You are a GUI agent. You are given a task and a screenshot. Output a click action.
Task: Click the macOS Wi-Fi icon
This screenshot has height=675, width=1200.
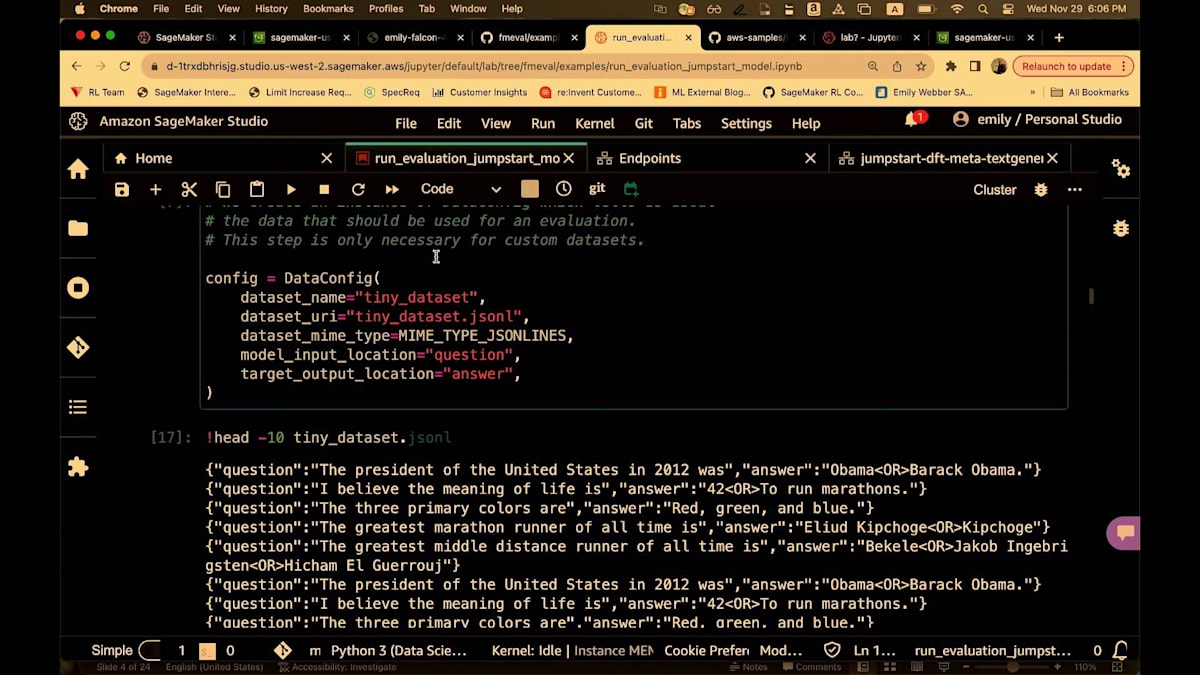957,9
